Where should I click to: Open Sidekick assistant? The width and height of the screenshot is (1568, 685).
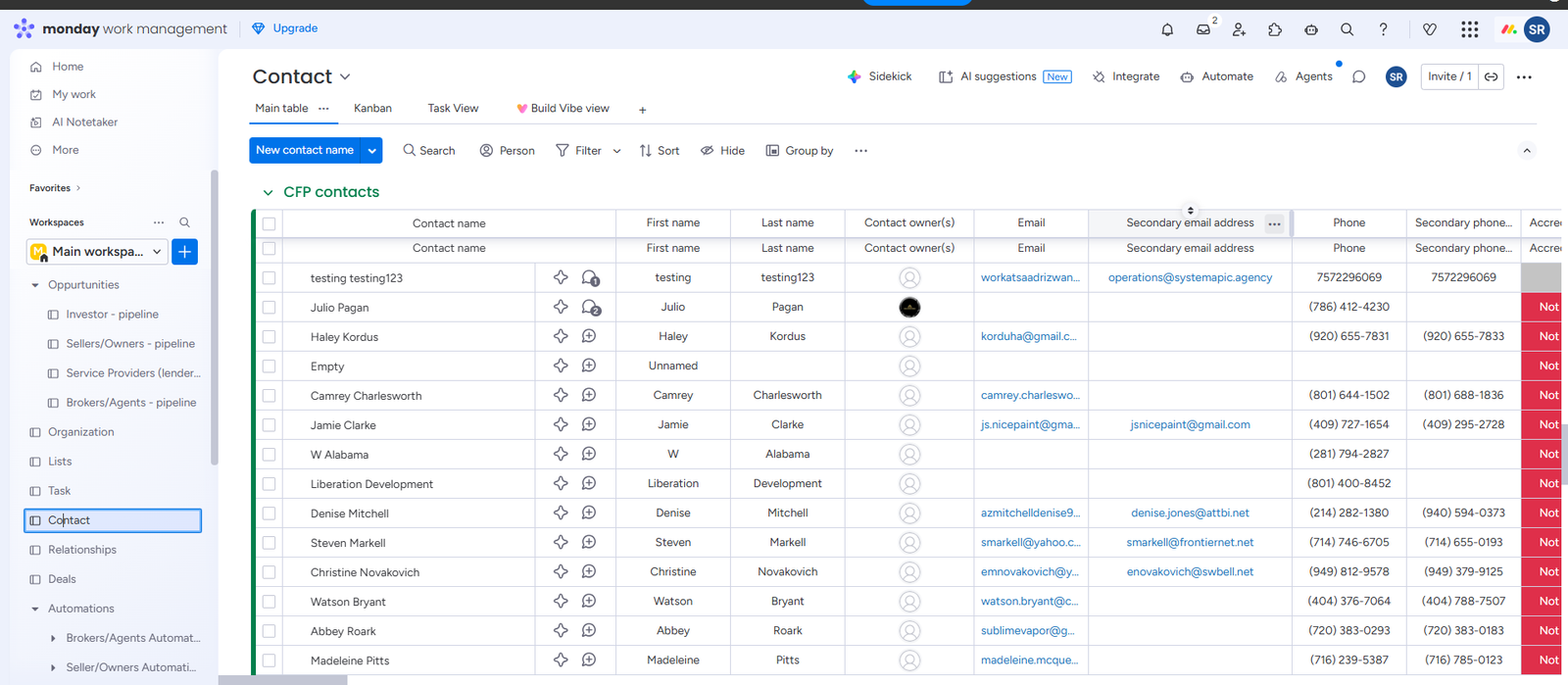pos(879,76)
